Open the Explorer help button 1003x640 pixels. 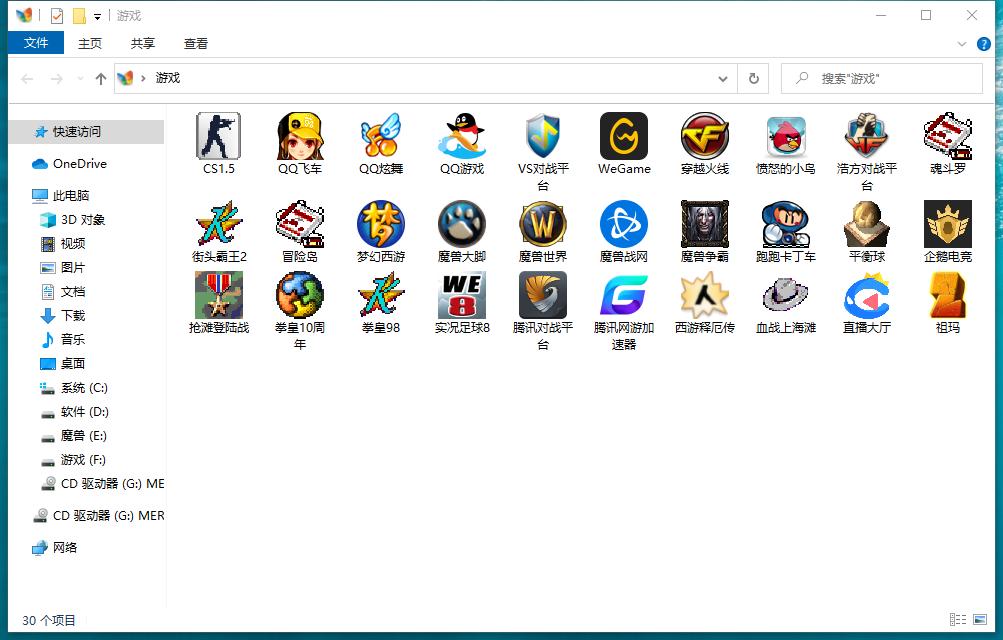(984, 44)
